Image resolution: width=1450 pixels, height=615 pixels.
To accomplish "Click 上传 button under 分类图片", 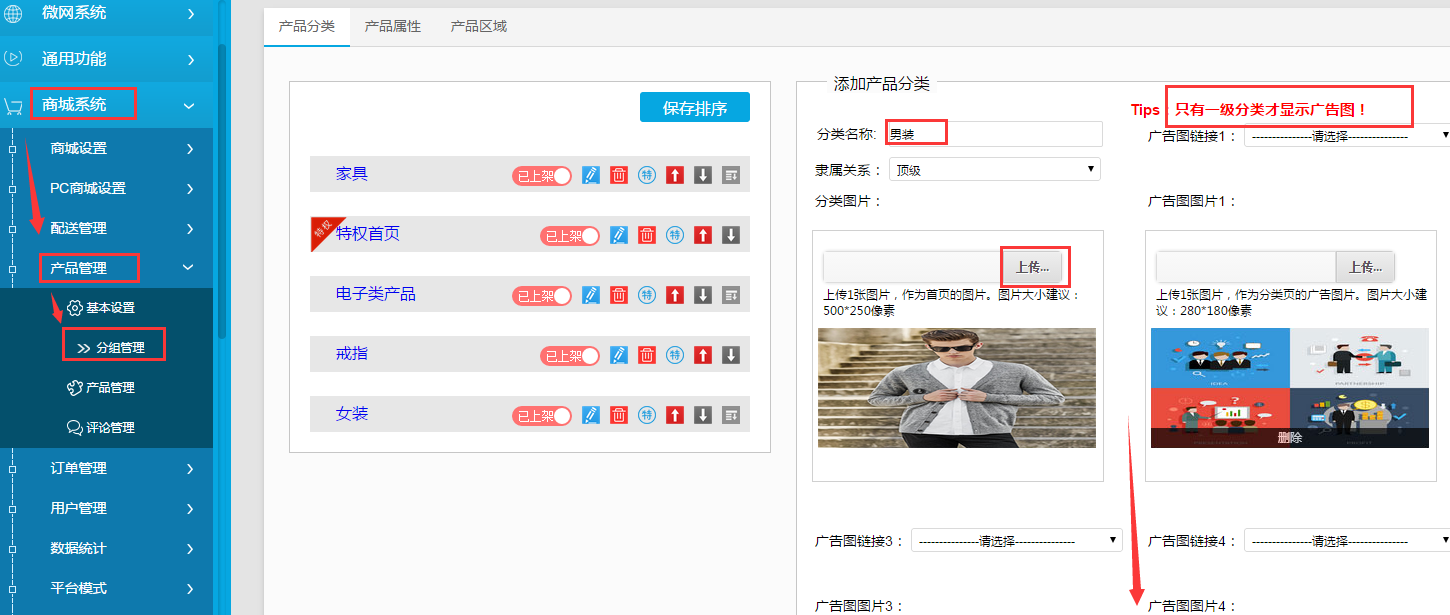I will pyautogui.click(x=1034, y=267).
